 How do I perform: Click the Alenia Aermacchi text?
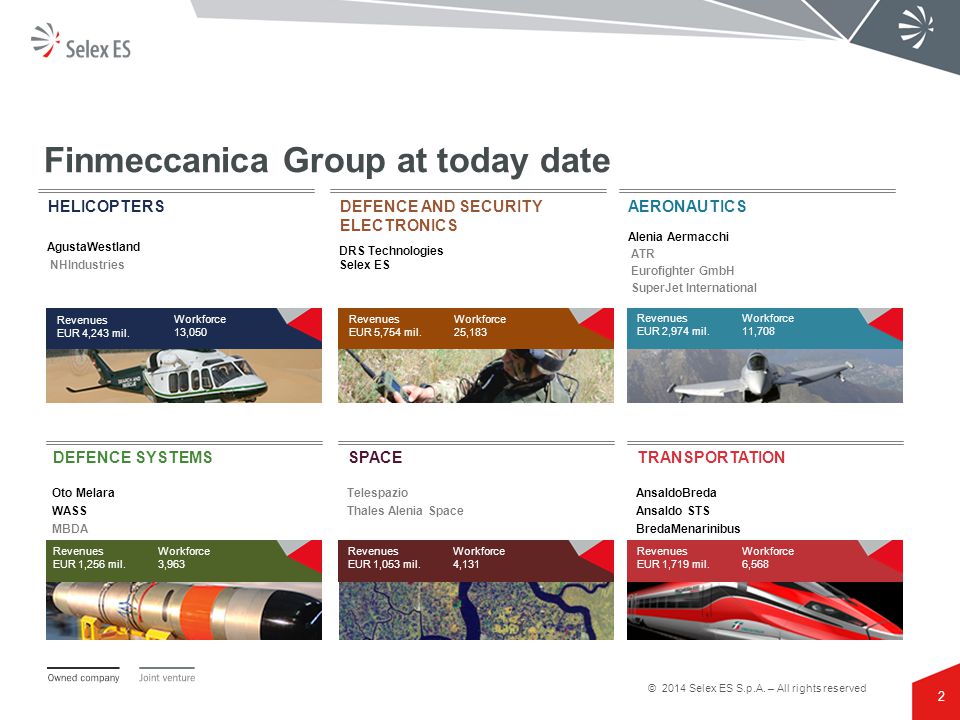click(678, 236)
